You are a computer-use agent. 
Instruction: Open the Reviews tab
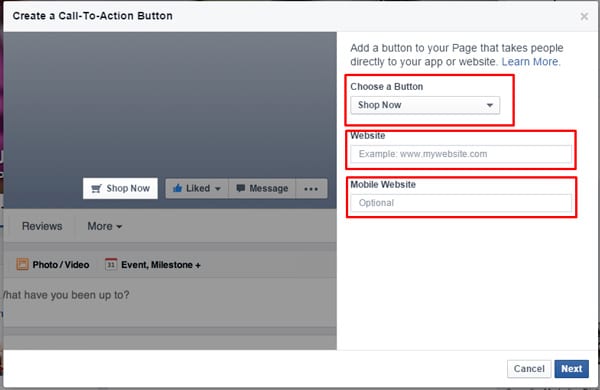[x=42, y=226]
